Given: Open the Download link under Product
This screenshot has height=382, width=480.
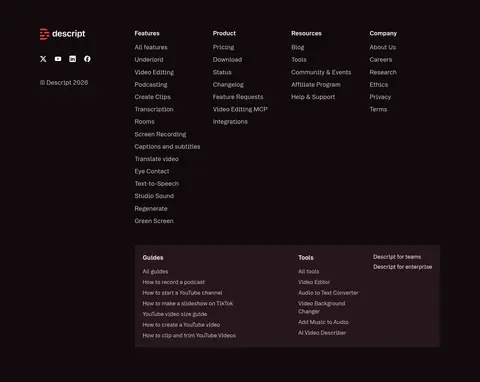Looking at the screenshot, I should tap(227, 60).
